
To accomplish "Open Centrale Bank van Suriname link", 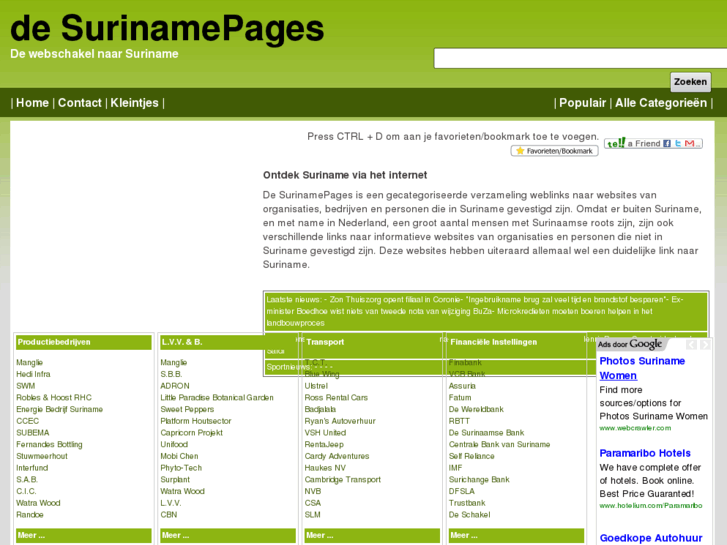I will click(x=499, y=444).
